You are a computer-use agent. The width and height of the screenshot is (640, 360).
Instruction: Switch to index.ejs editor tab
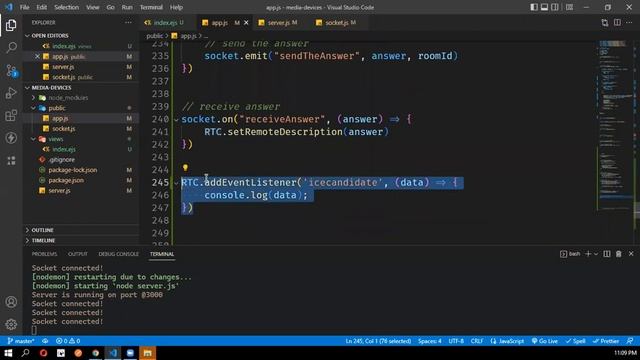point(165,22)
